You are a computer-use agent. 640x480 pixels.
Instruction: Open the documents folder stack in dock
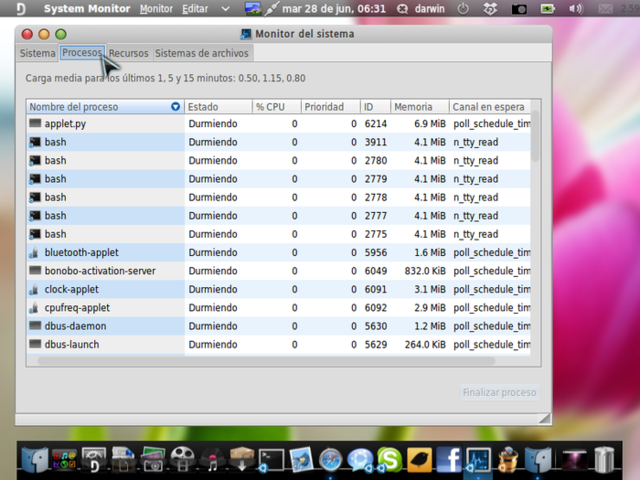coord(123,459)
